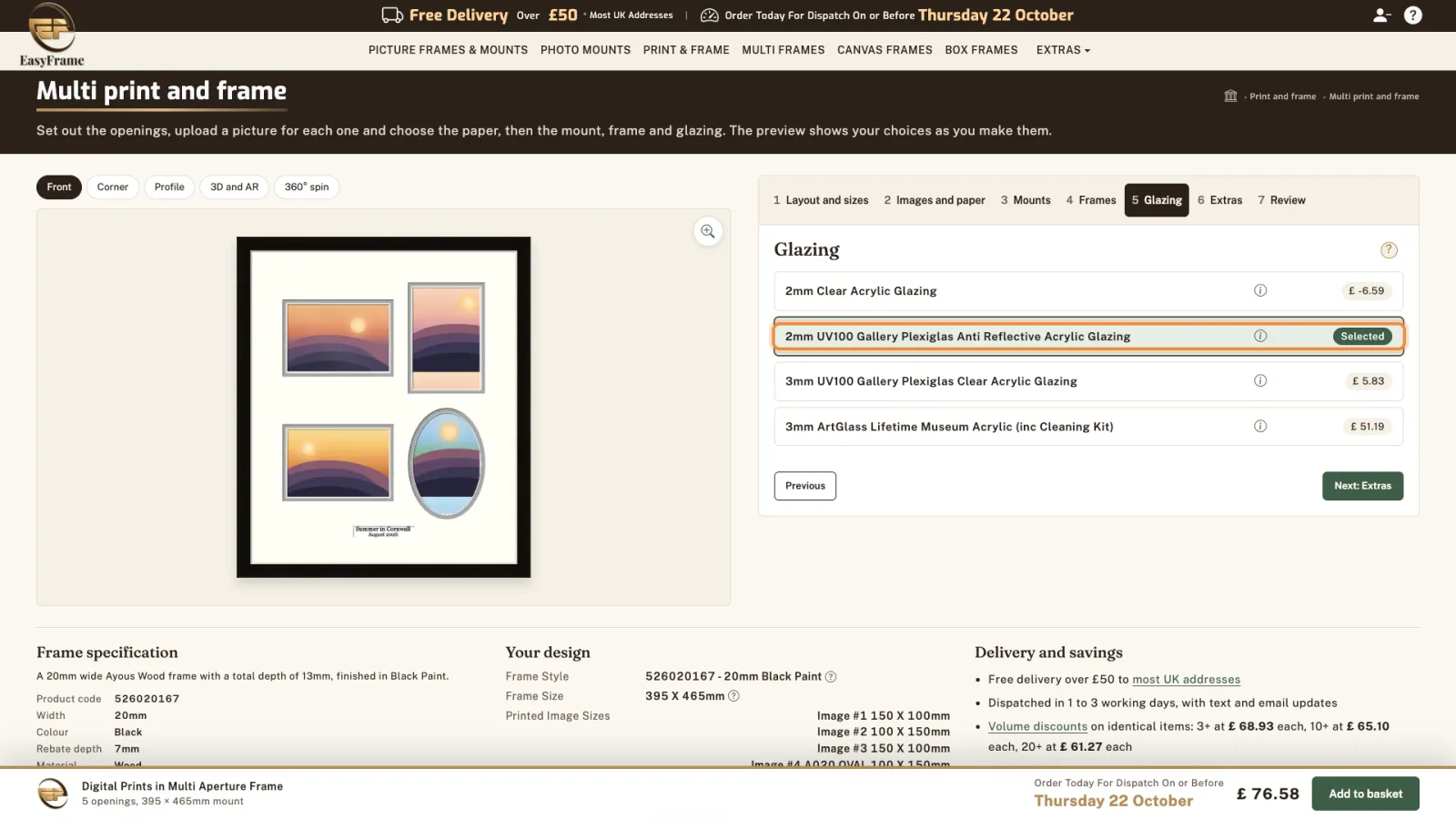
Task: Open Picture Frames & Mounts menu
Action: point(448,50)
